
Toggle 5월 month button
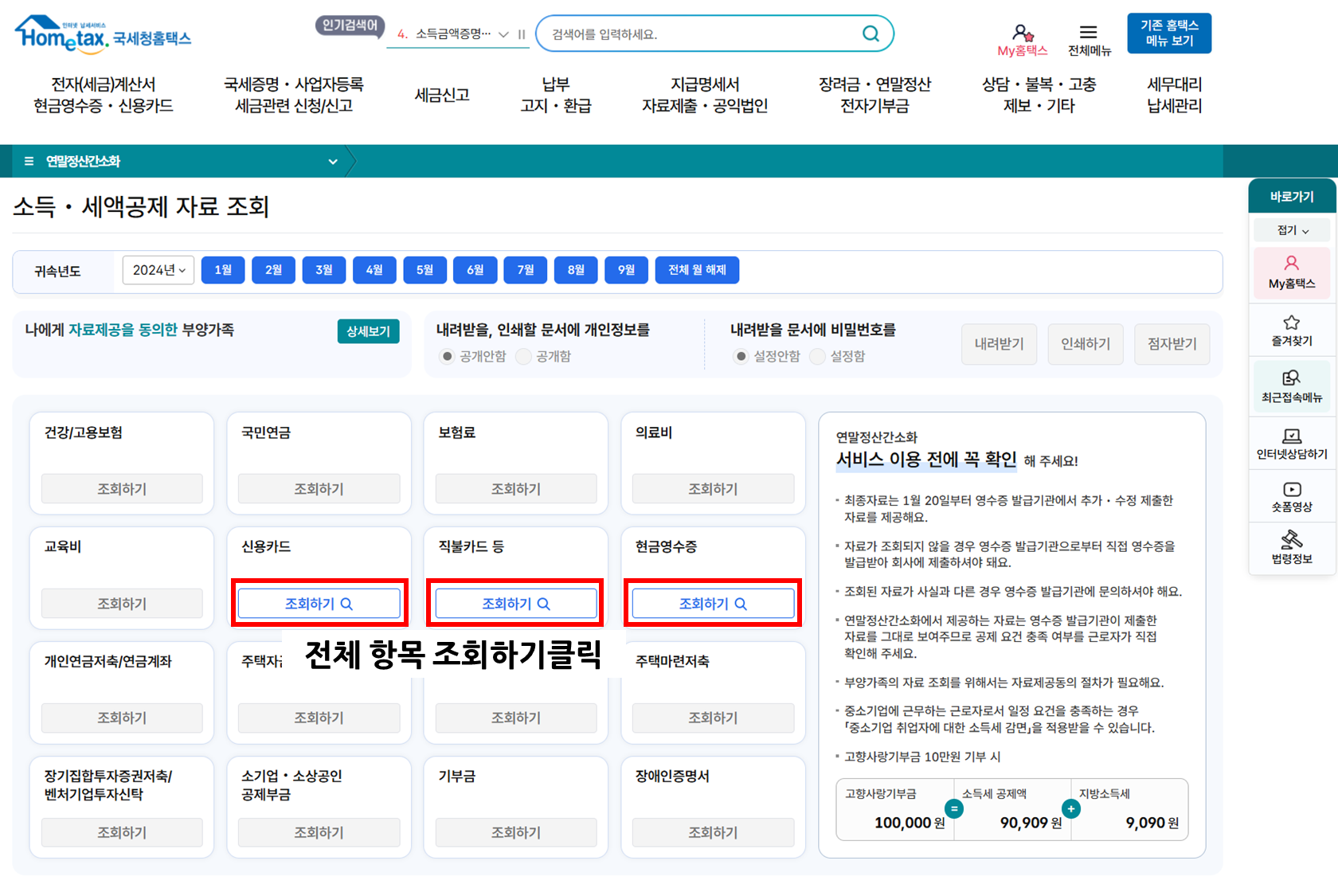(425, 270)
